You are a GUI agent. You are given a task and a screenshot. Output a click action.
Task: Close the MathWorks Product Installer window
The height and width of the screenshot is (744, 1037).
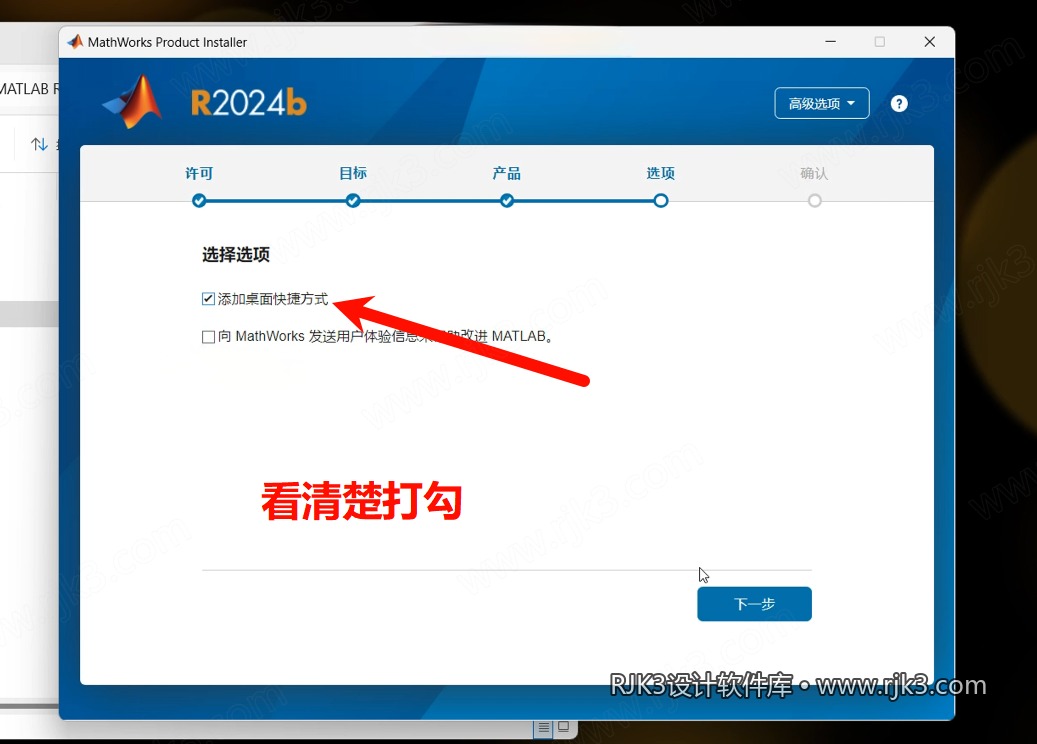point(929,42)
